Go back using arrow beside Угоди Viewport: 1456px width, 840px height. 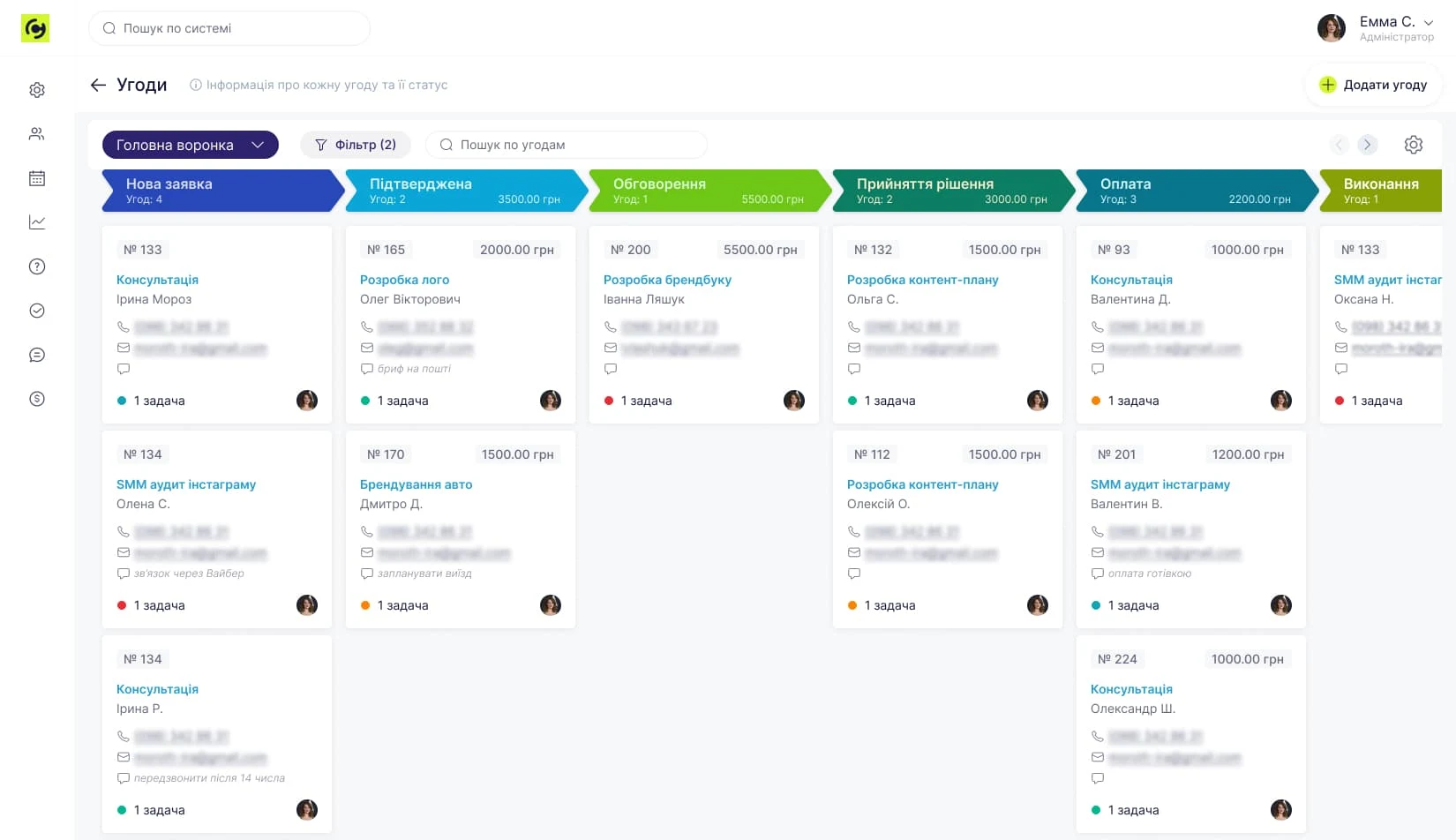tap(98, 85)
